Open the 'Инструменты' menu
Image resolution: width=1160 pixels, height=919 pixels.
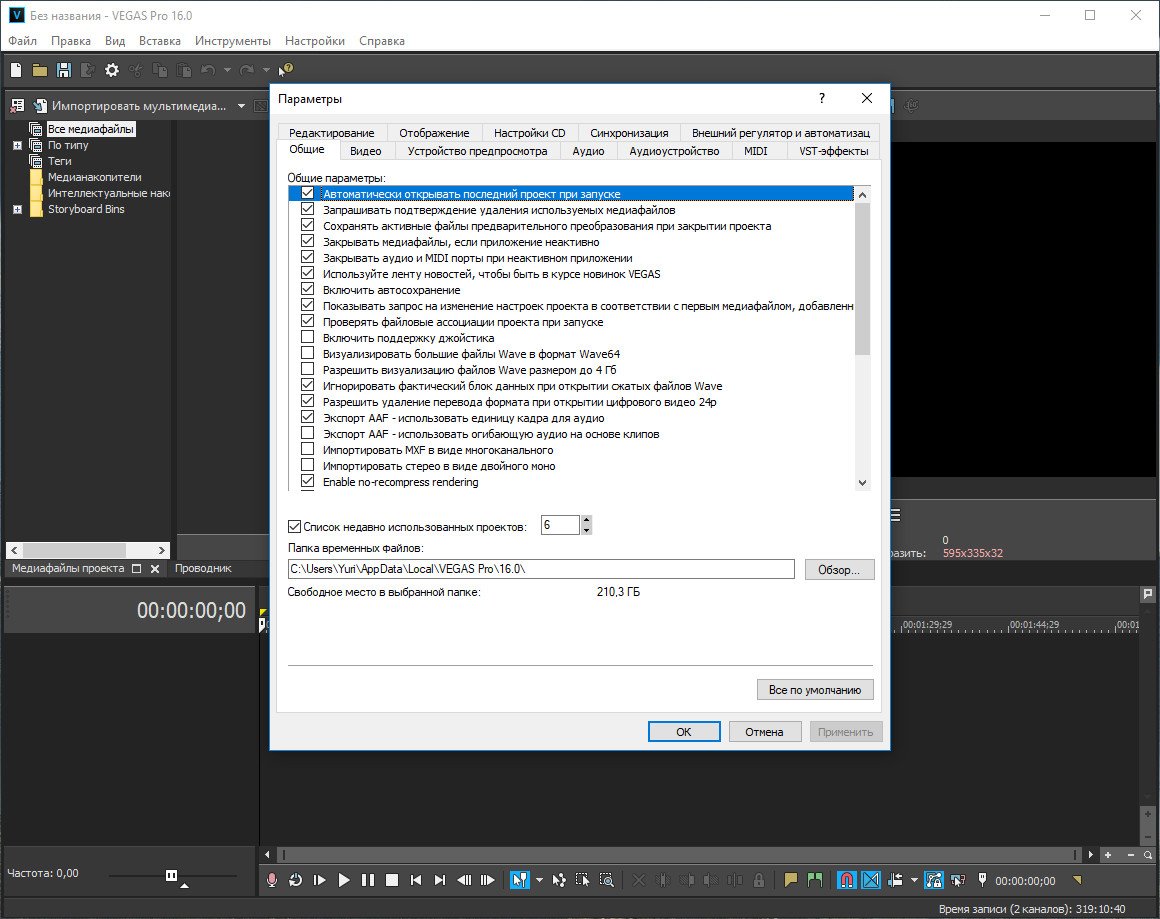pos(232,41)
